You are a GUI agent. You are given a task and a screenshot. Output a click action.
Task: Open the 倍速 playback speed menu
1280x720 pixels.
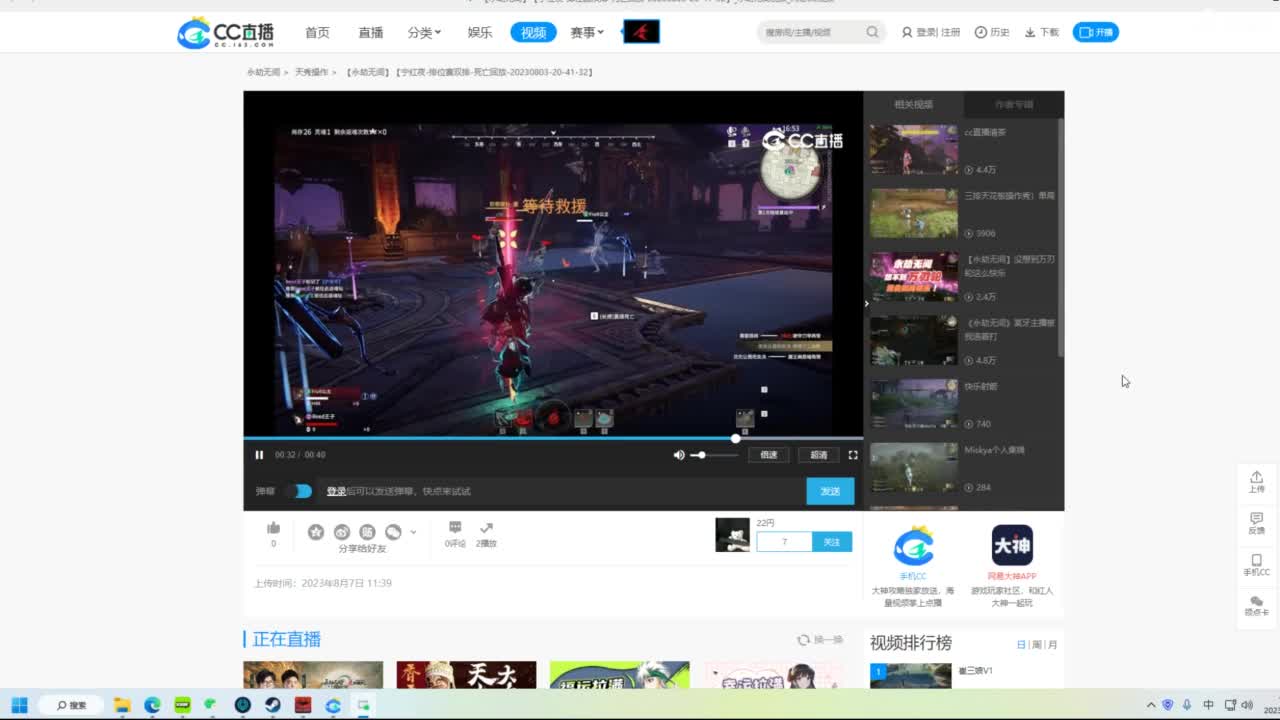[769, 455]
